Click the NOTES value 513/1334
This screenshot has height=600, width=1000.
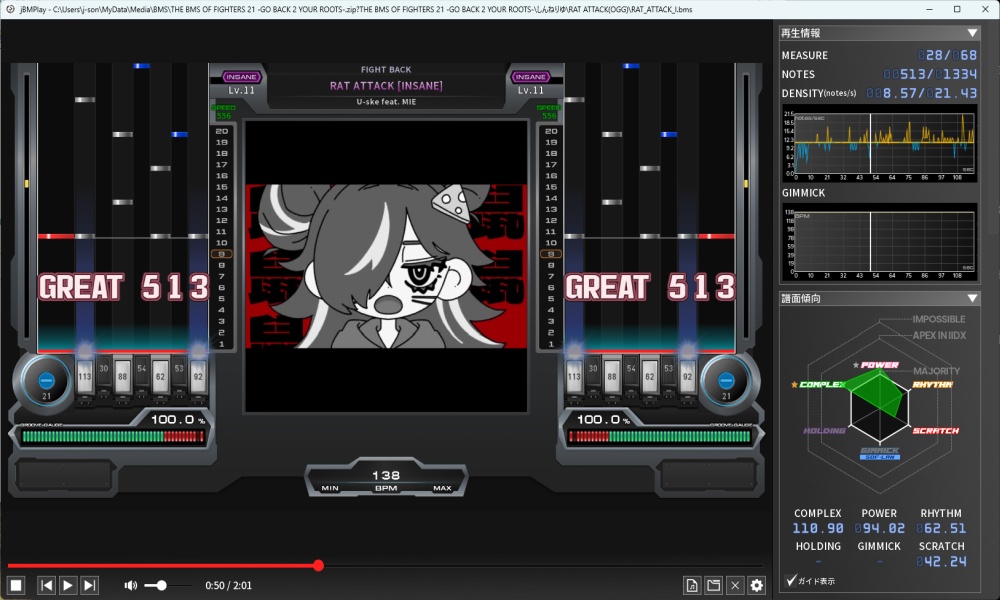coord(930,75)
